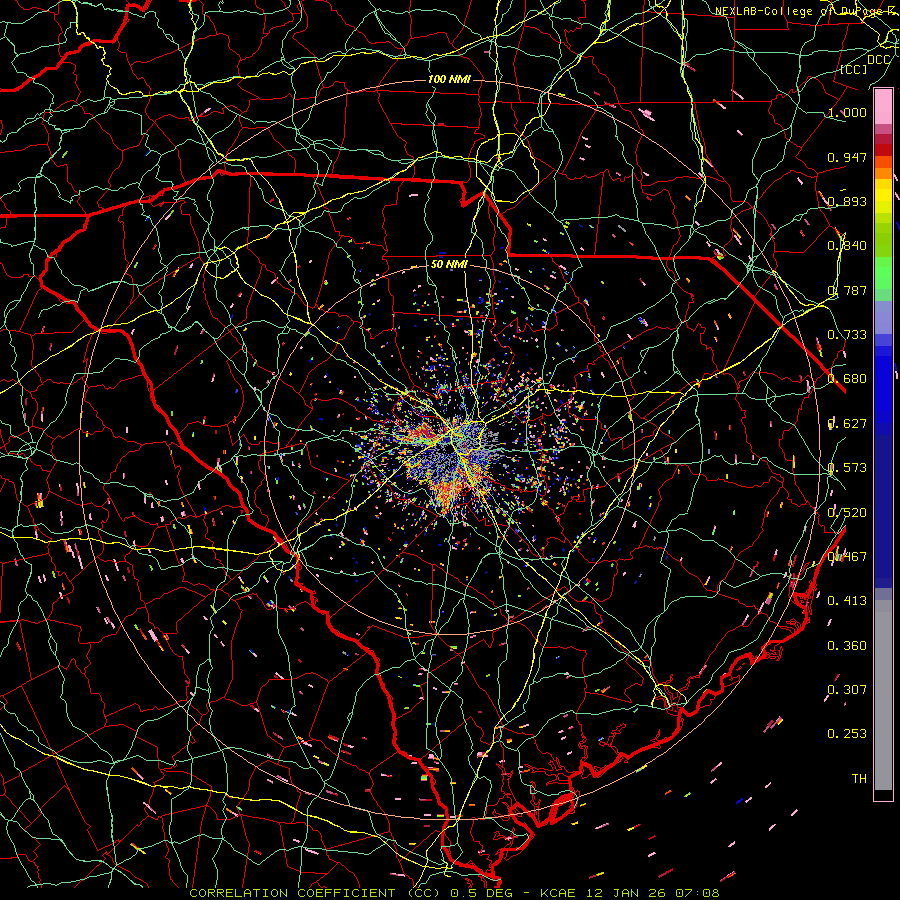This screenshot has height=900, width=900.
Task: Click the 100 NMI range ring label
Action: [x=449, y=79]
